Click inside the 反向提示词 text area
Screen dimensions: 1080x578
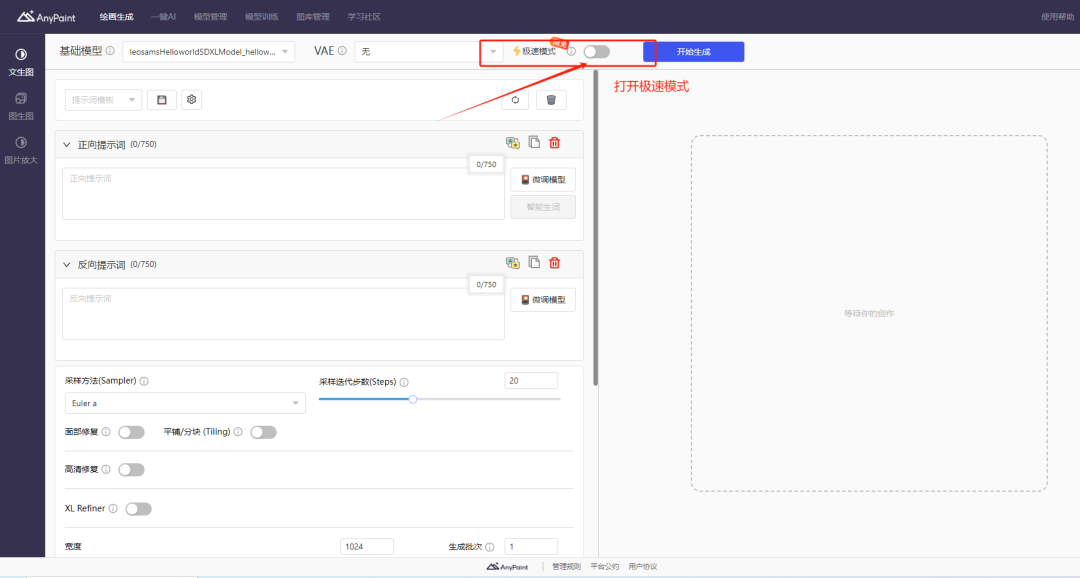[x=283, y=313]
